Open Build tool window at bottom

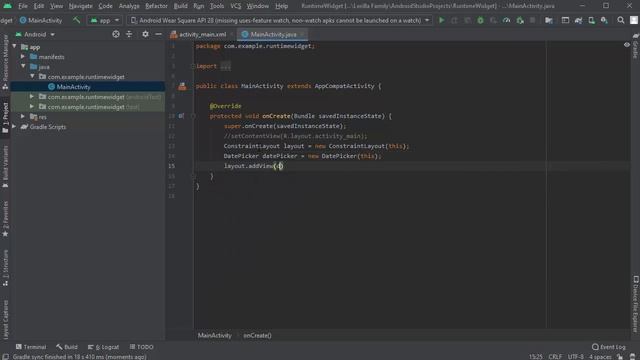click(67, 347)
